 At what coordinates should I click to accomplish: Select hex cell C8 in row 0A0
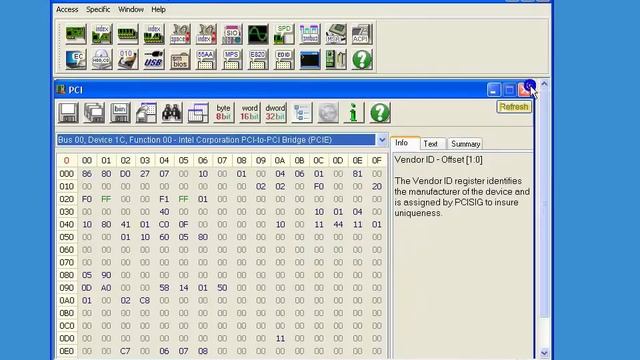[x=145, y=300]
